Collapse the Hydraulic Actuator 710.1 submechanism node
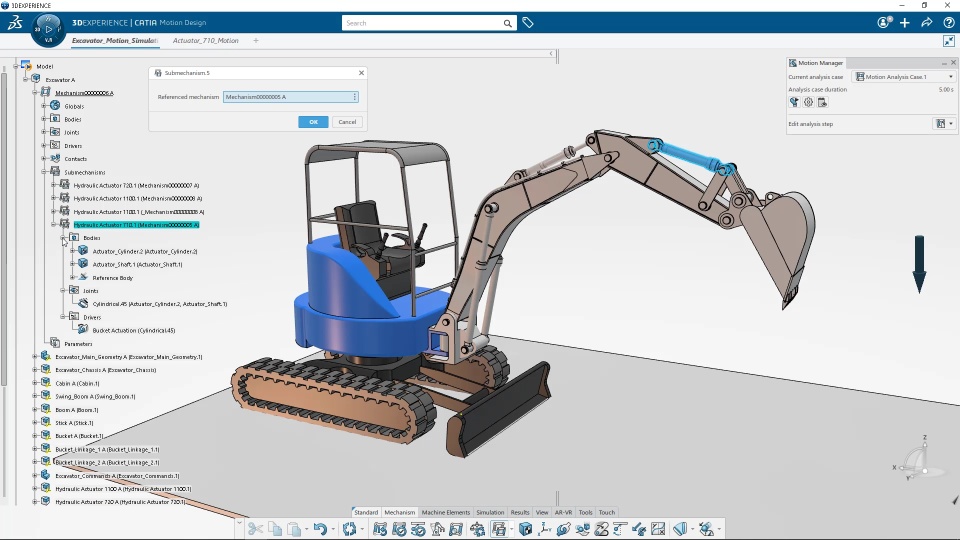Viewport: 960px width, 540px height. (54, 225)
